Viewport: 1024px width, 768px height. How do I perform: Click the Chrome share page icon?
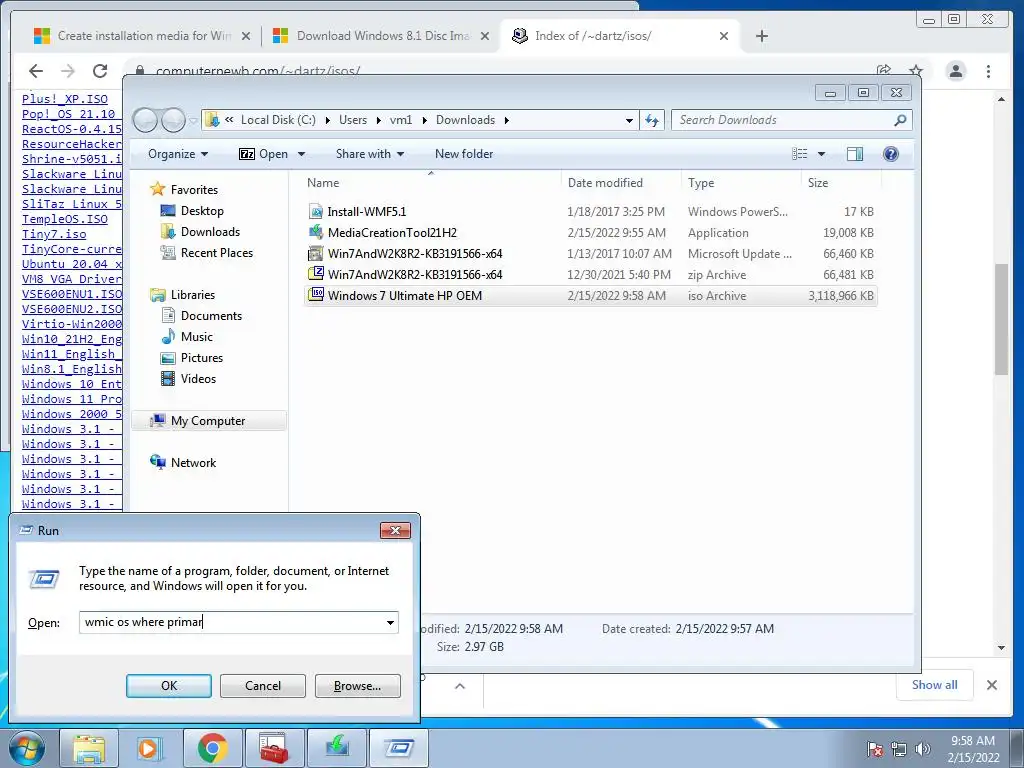tap(884, 70)
